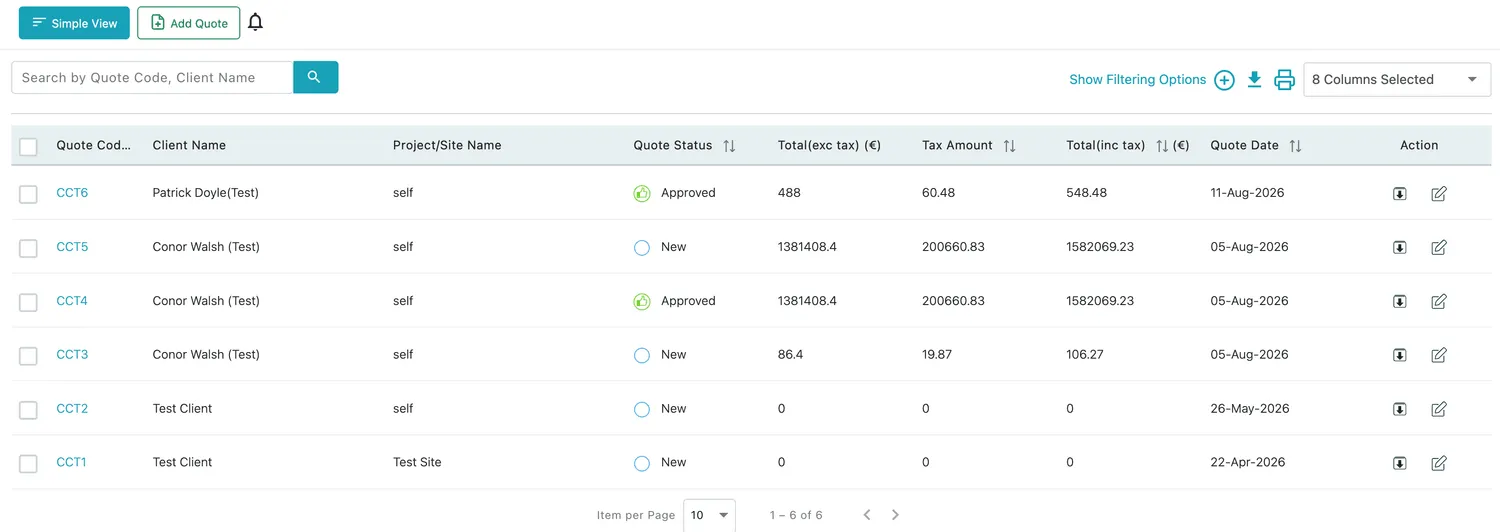Click the Project/Site Name column header
The image size is (1500, 532).
point(447,145)
